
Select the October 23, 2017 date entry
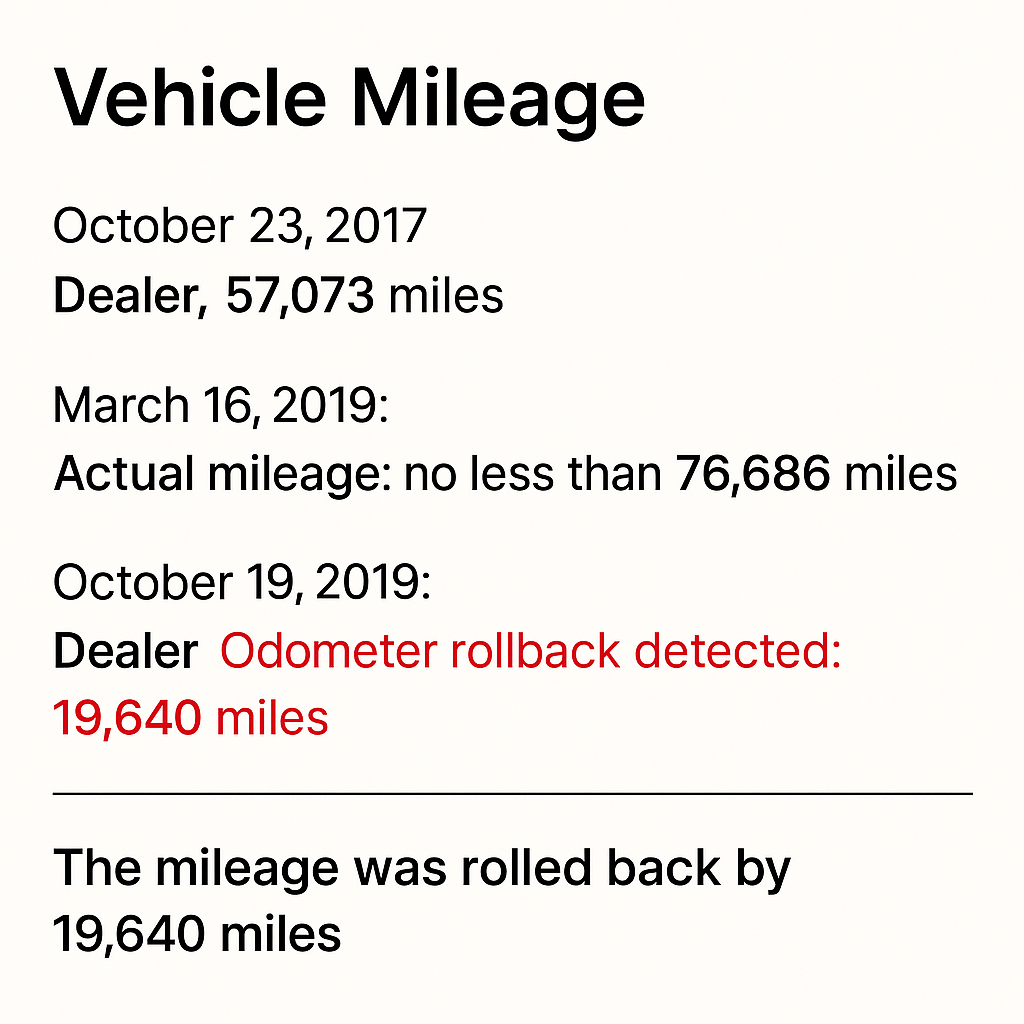point(240,227)
